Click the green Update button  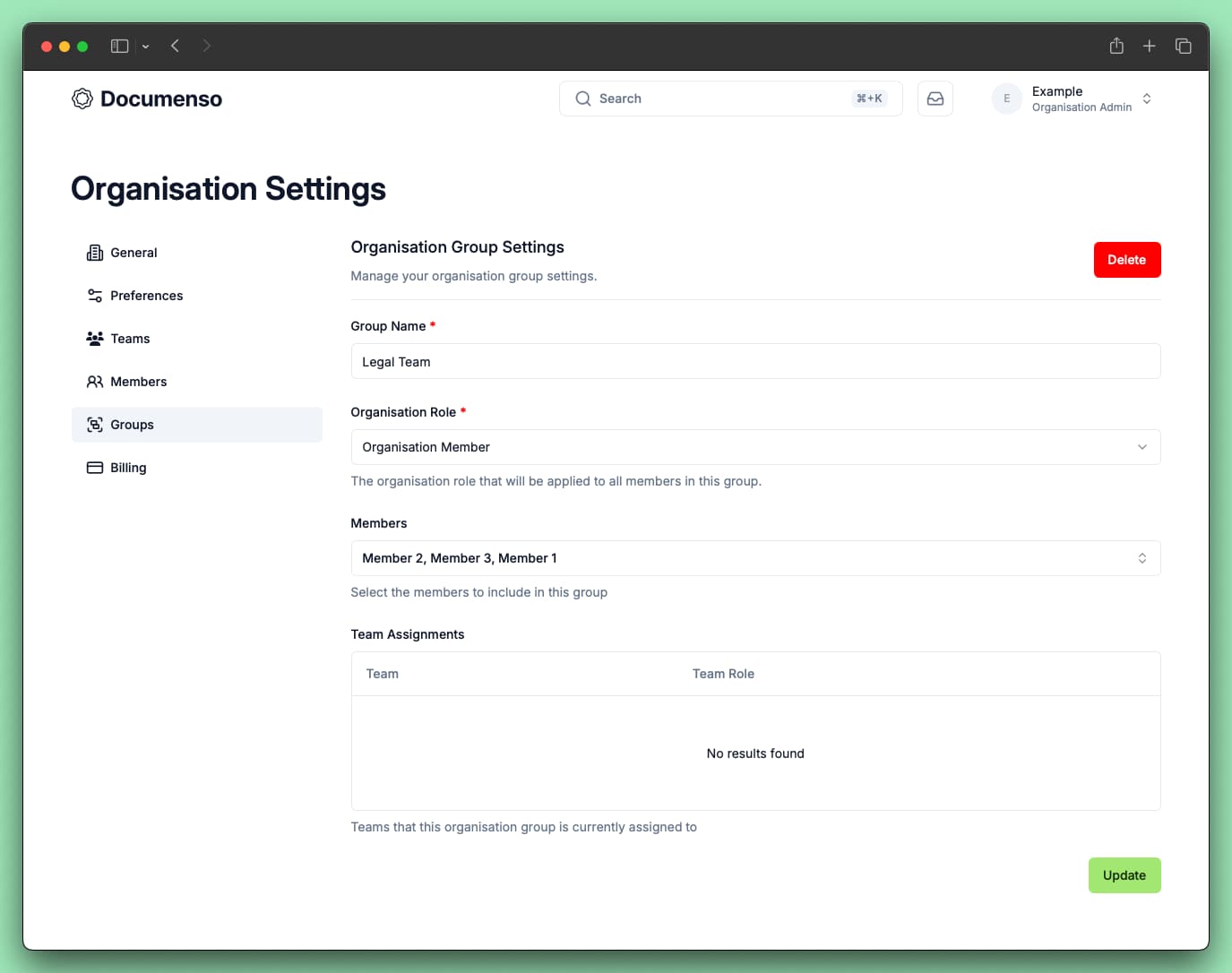click(x=1124, y=875)
